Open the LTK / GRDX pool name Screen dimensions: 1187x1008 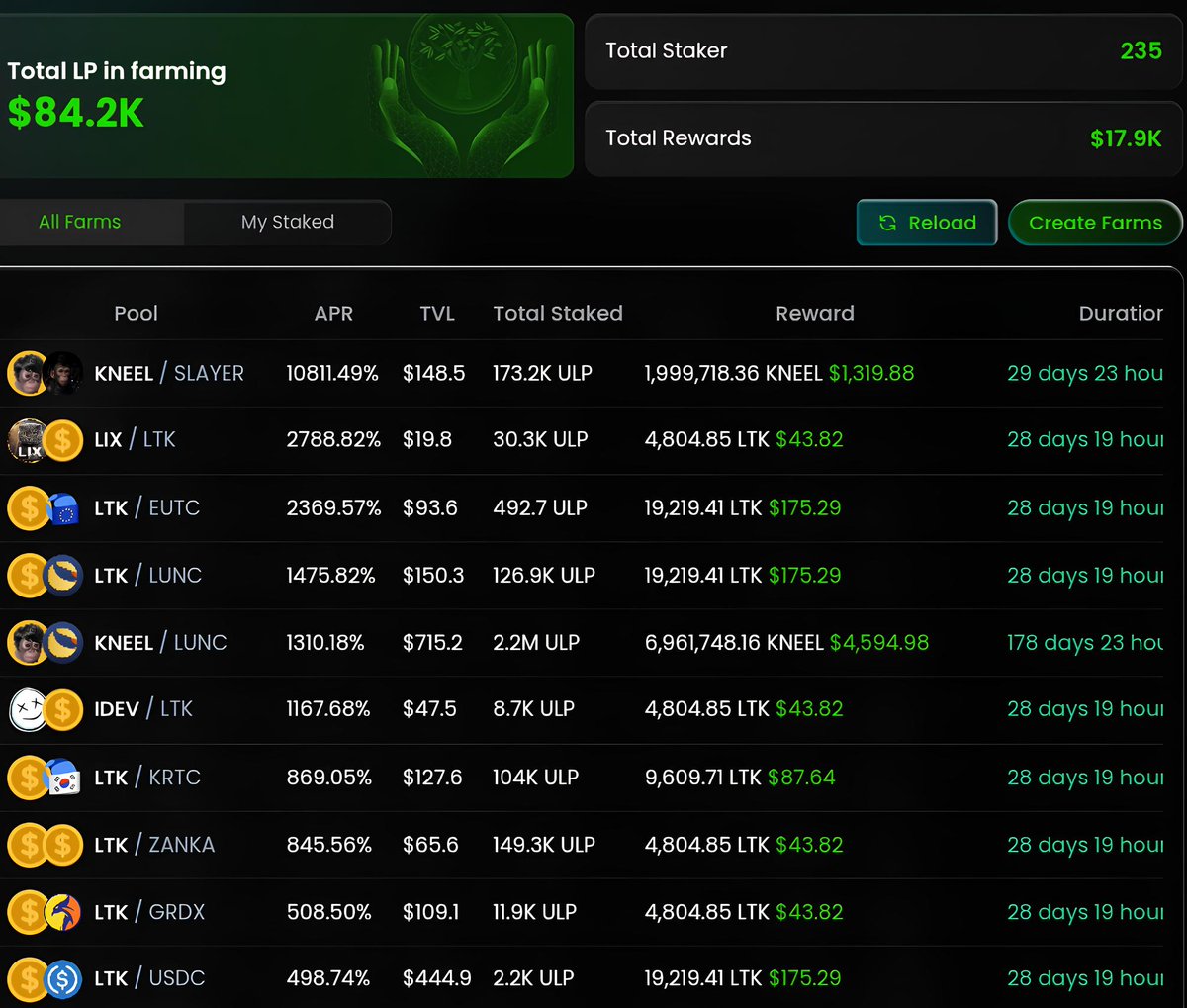pyautogui.click(x=149, y=912)
